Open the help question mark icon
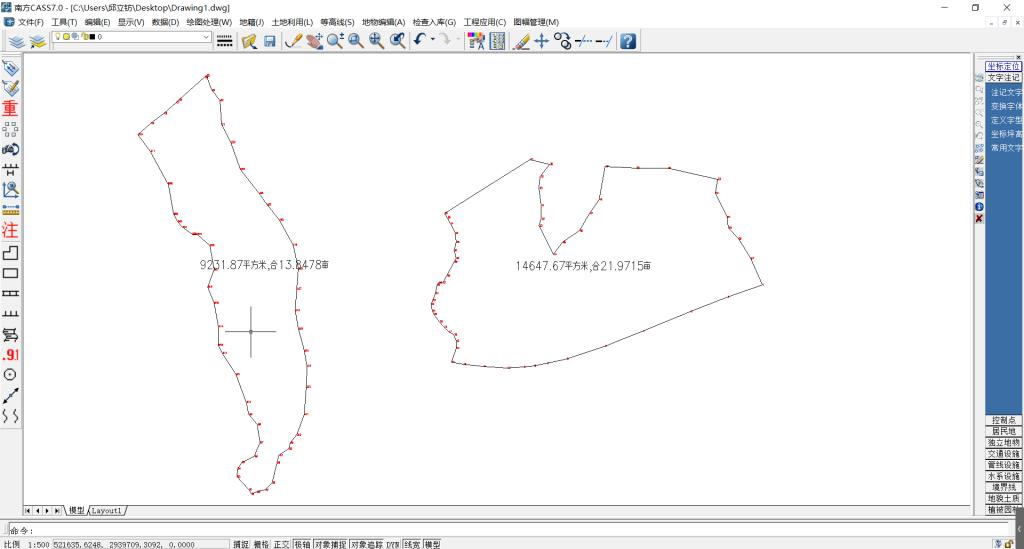The height and width of the screenshot is (549, 1024). pyautogui.click(x=628, y=41)
